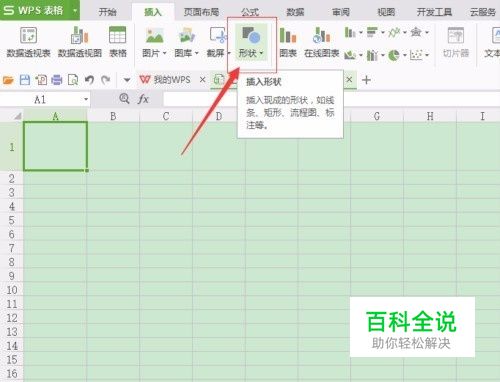Image resolution: width=500 pixels, height=382 pixels.
Task: Expand the 图片 dropdown arrow
Action: point(164,53)
